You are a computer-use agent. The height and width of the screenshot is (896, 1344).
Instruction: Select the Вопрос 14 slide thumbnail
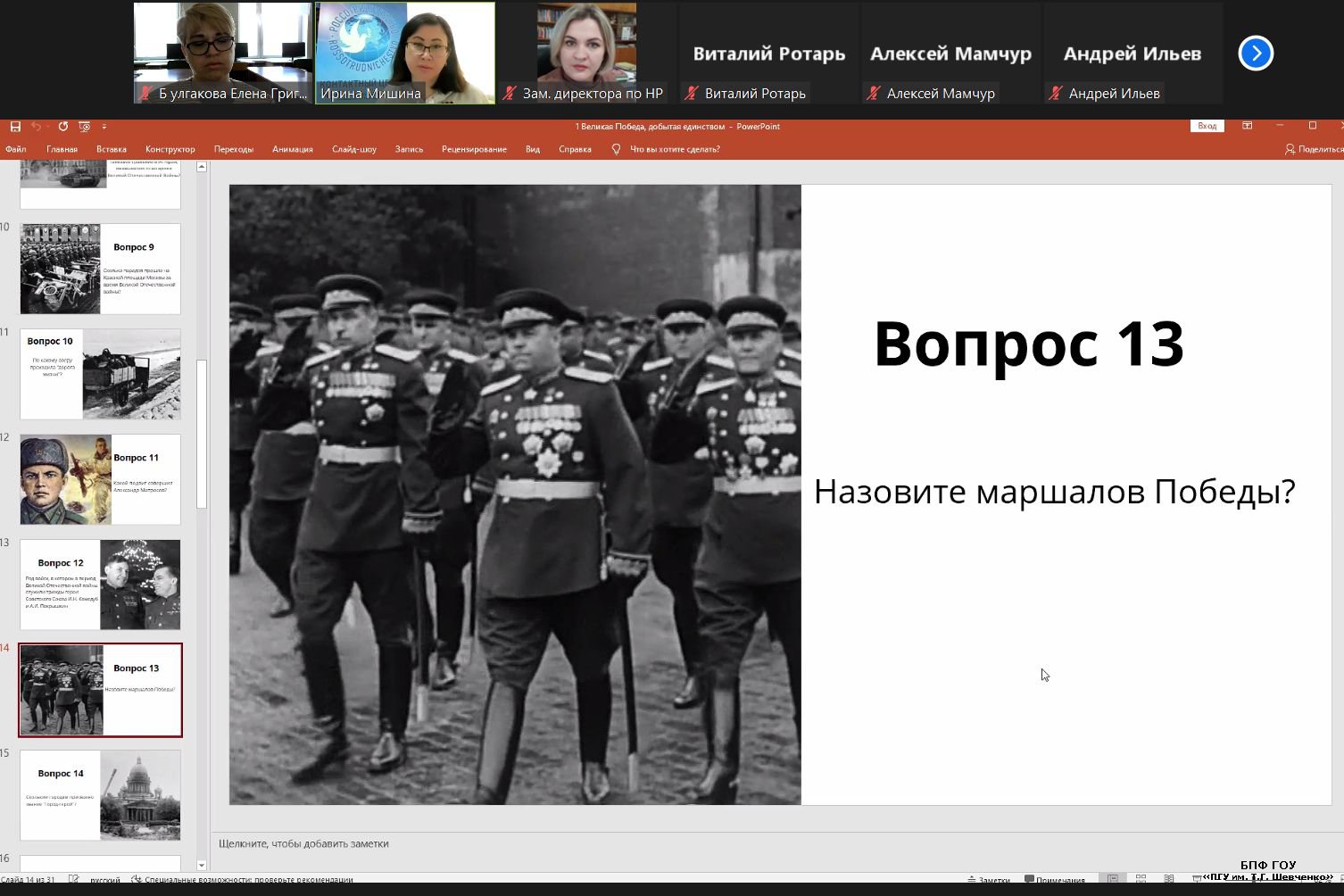[x=100, y=795]
